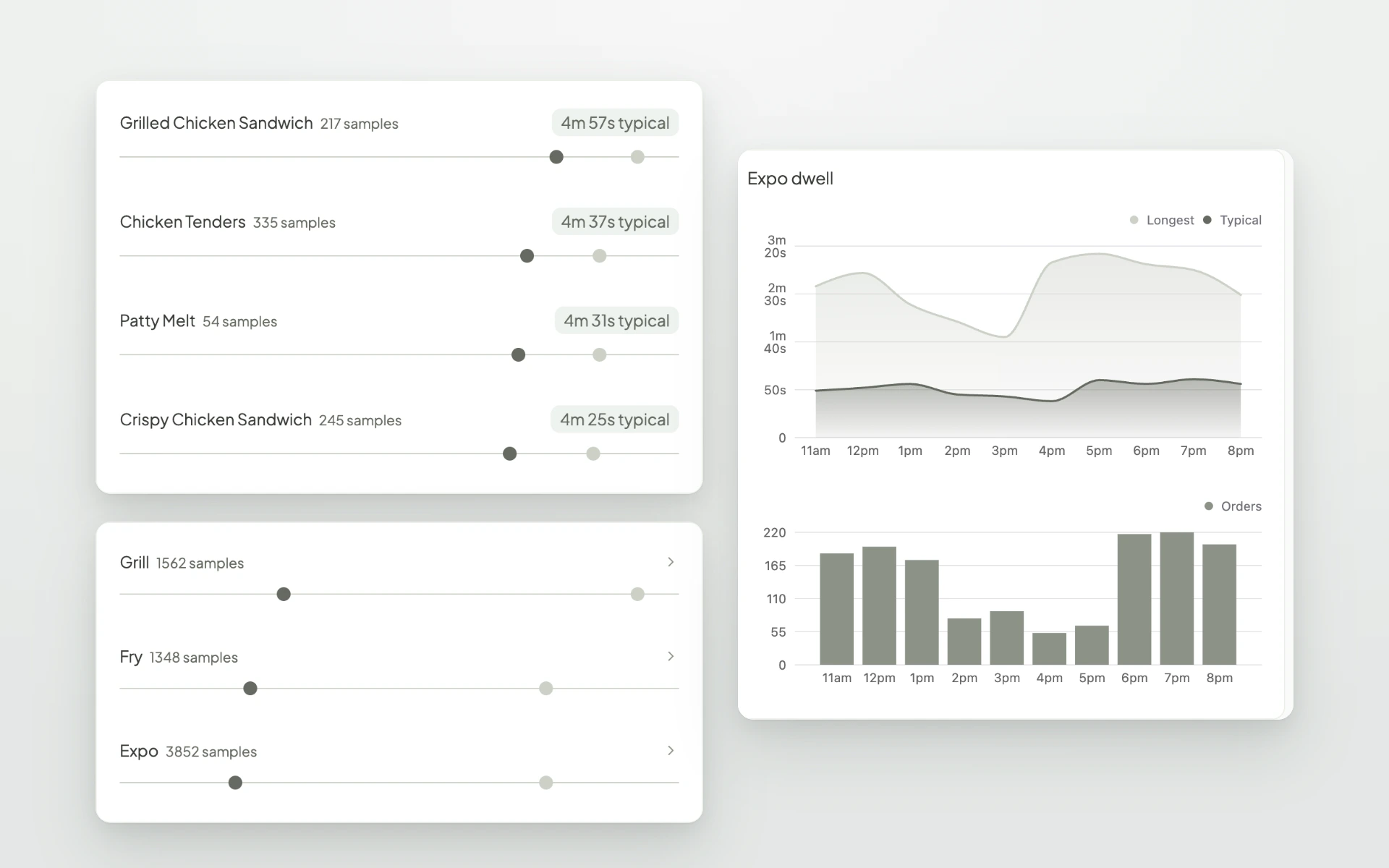Toggle the Orders legend item
Image resolution: width=1389 pixels, height=868 pixels.
(1233, 506)
